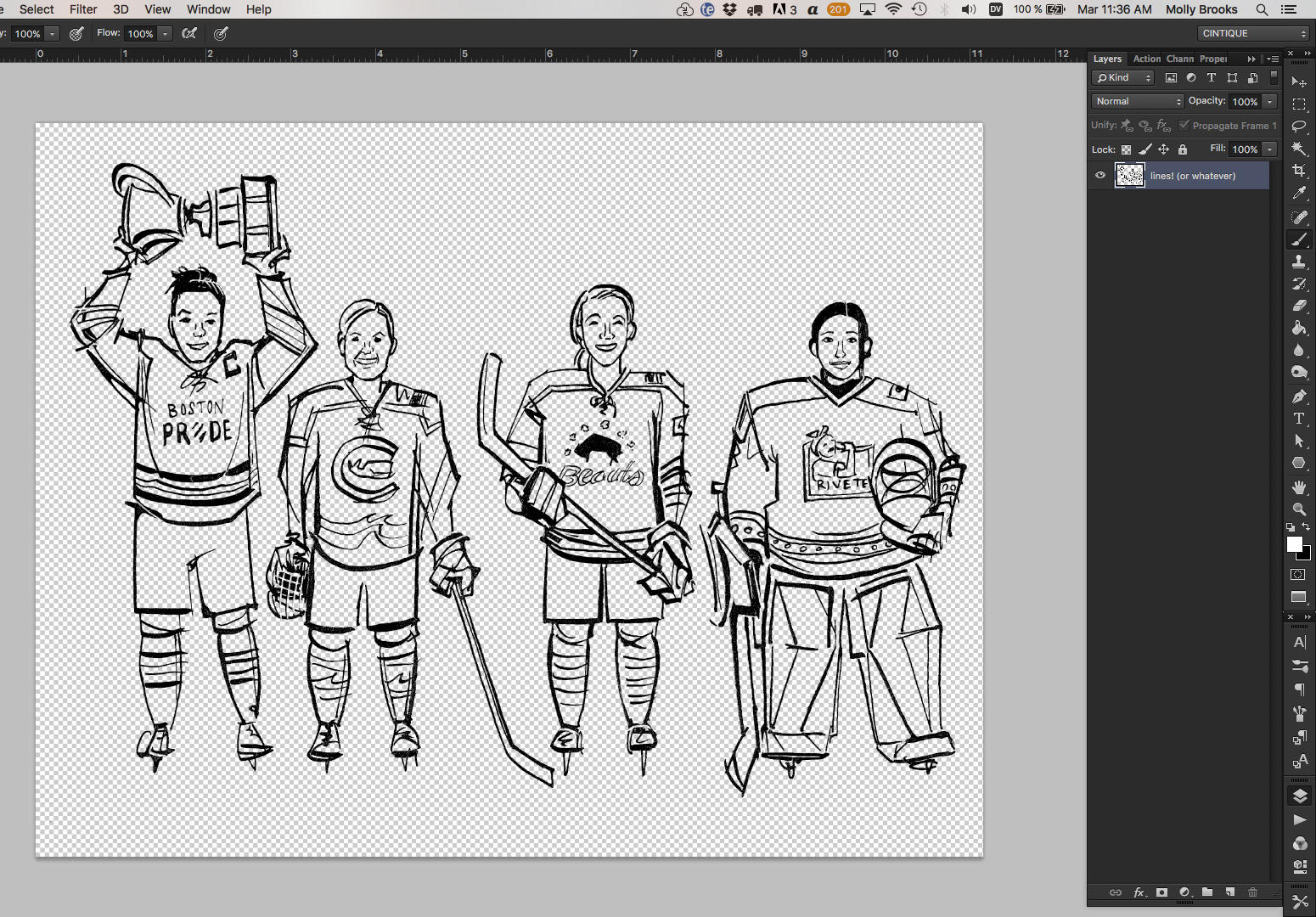Select the History Brush tool
Viewport: 1316px width, 917px height.
pyautogui.click(x=1299, y=284)
